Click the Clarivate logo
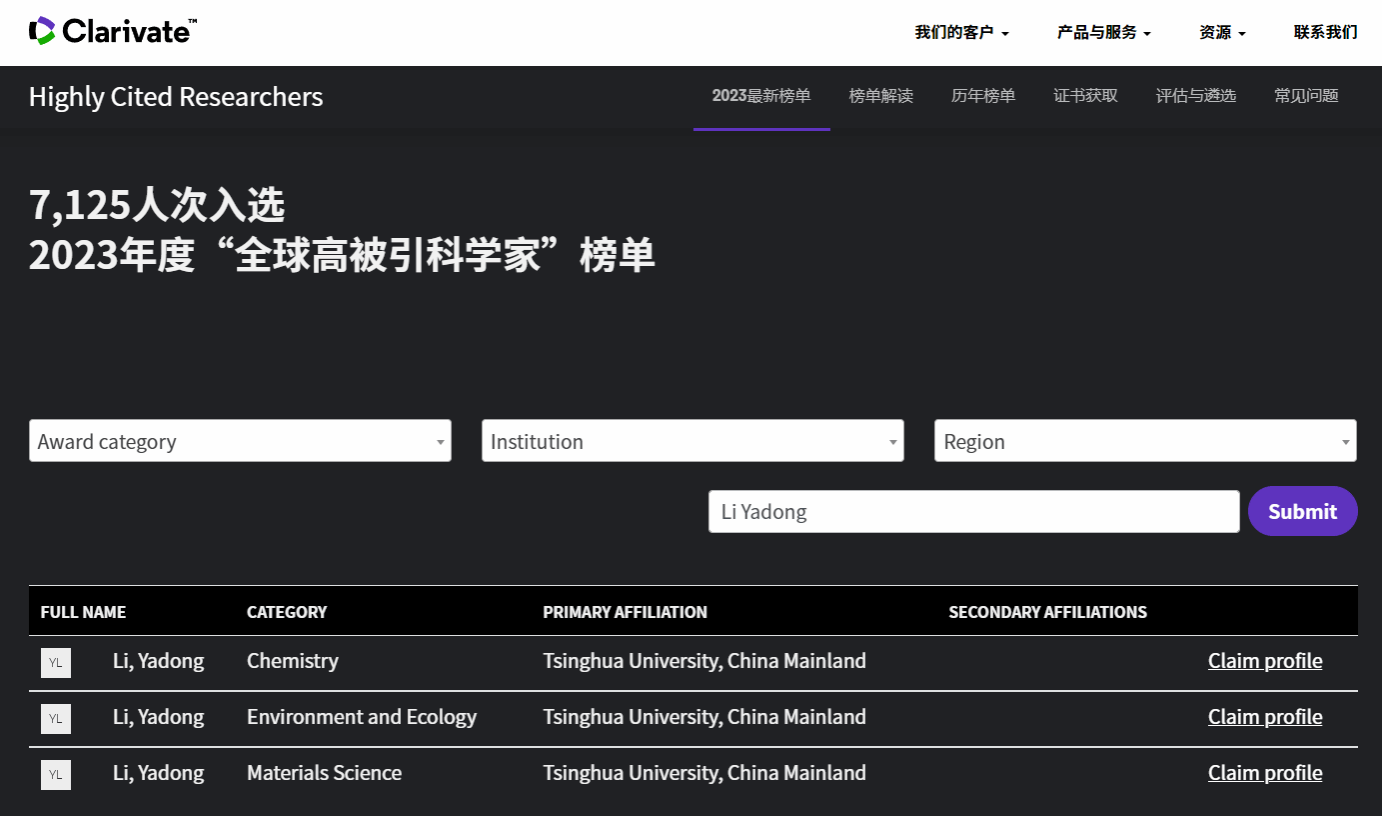The image size is (1382, 816). [x=112, y=31]
